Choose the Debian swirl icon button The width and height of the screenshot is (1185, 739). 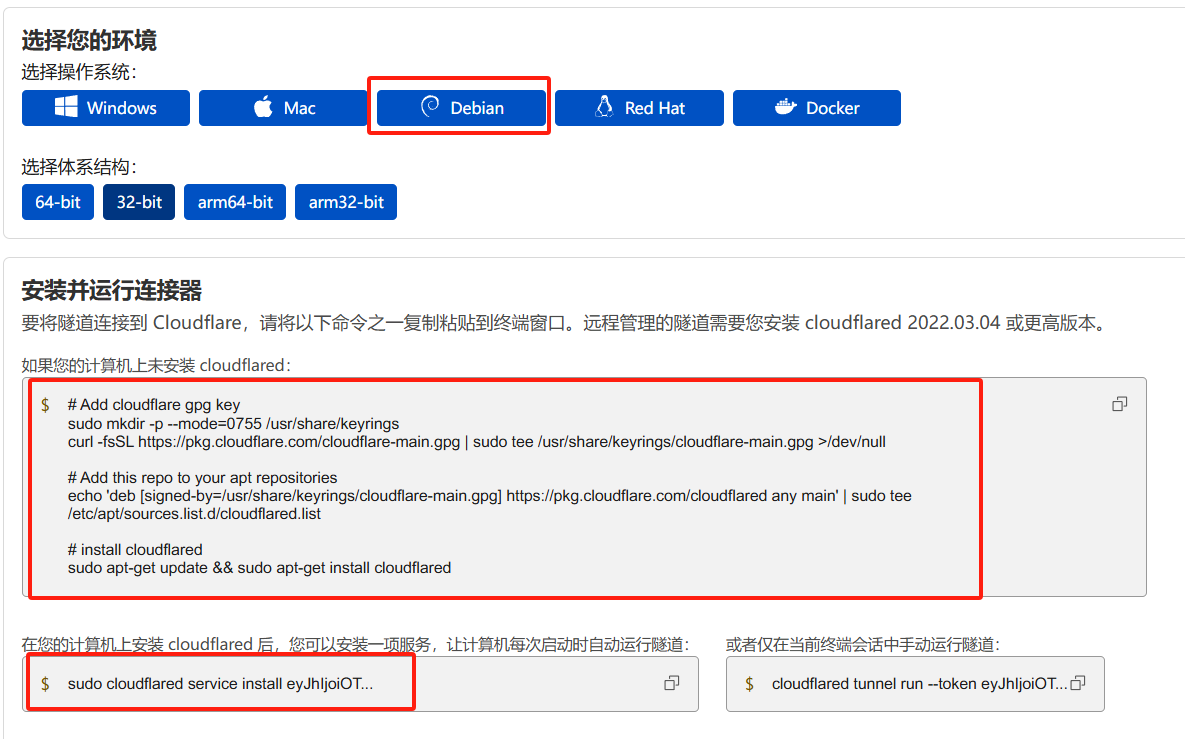point(461,108)
